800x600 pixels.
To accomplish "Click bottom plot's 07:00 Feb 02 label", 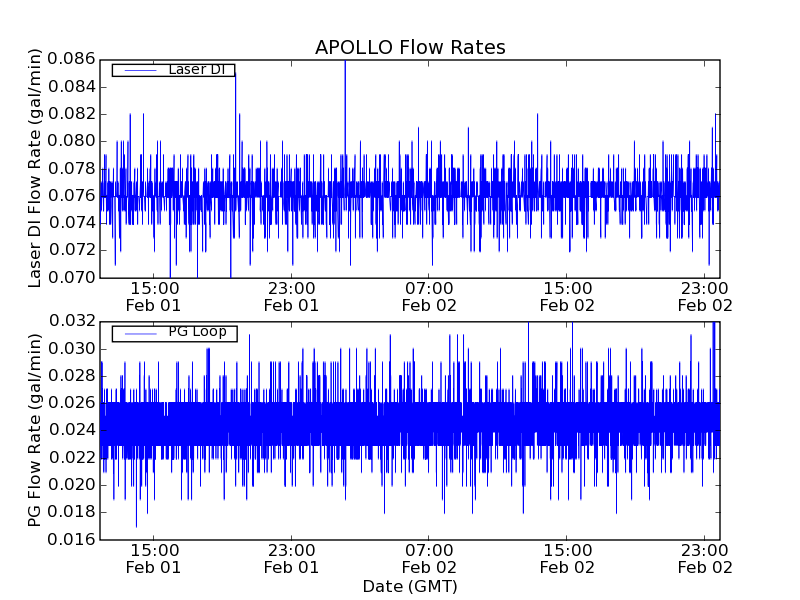I will (429, 559).
